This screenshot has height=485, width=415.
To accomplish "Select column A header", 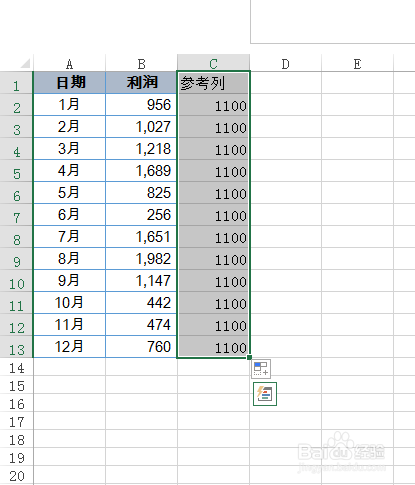I will 69,63.
